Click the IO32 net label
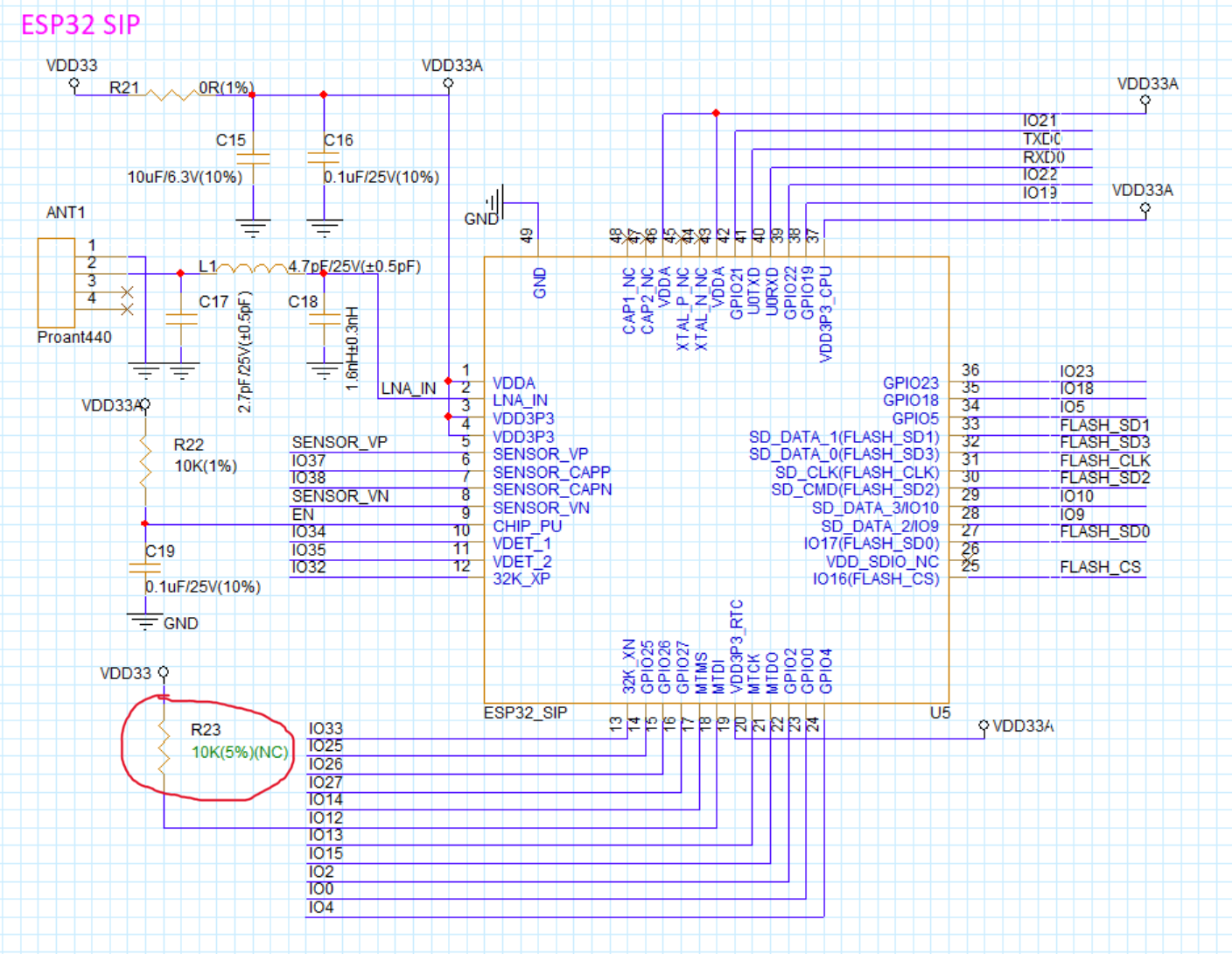 coord(309,567)
